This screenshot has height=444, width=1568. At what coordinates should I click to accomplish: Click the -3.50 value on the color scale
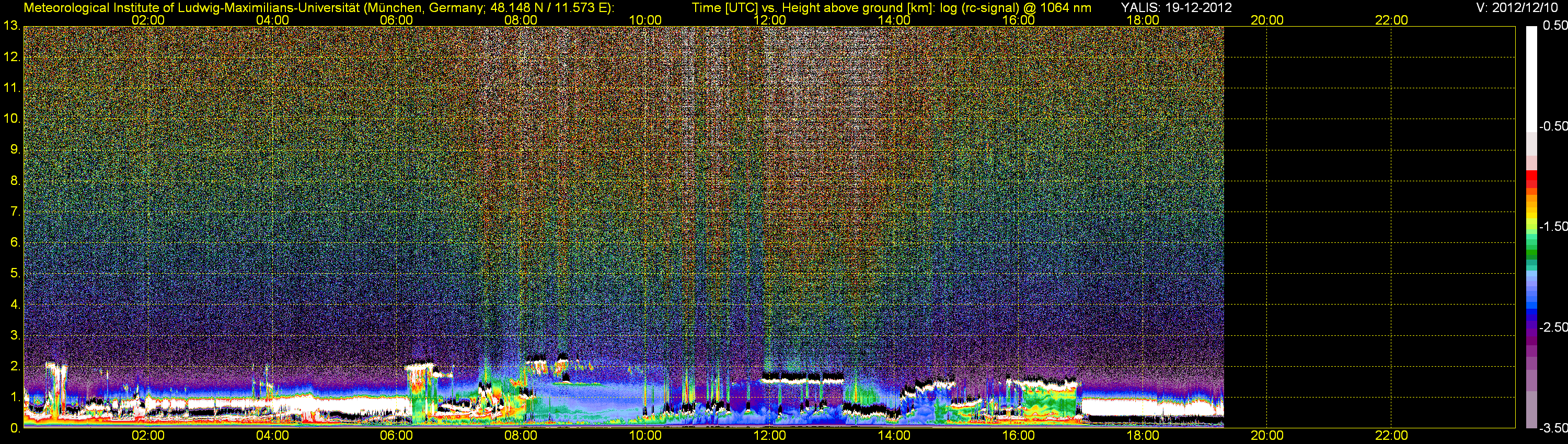pyautogui.click(x=1553, y=428)
